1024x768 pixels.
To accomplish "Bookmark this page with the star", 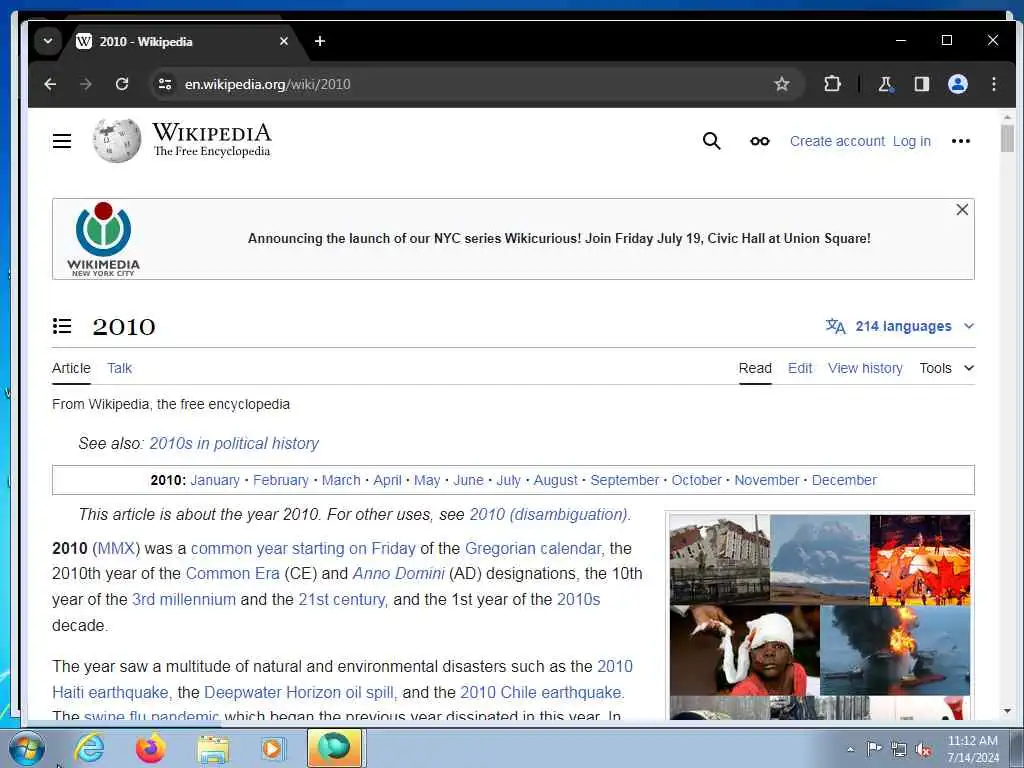I will tap(782, 84).
